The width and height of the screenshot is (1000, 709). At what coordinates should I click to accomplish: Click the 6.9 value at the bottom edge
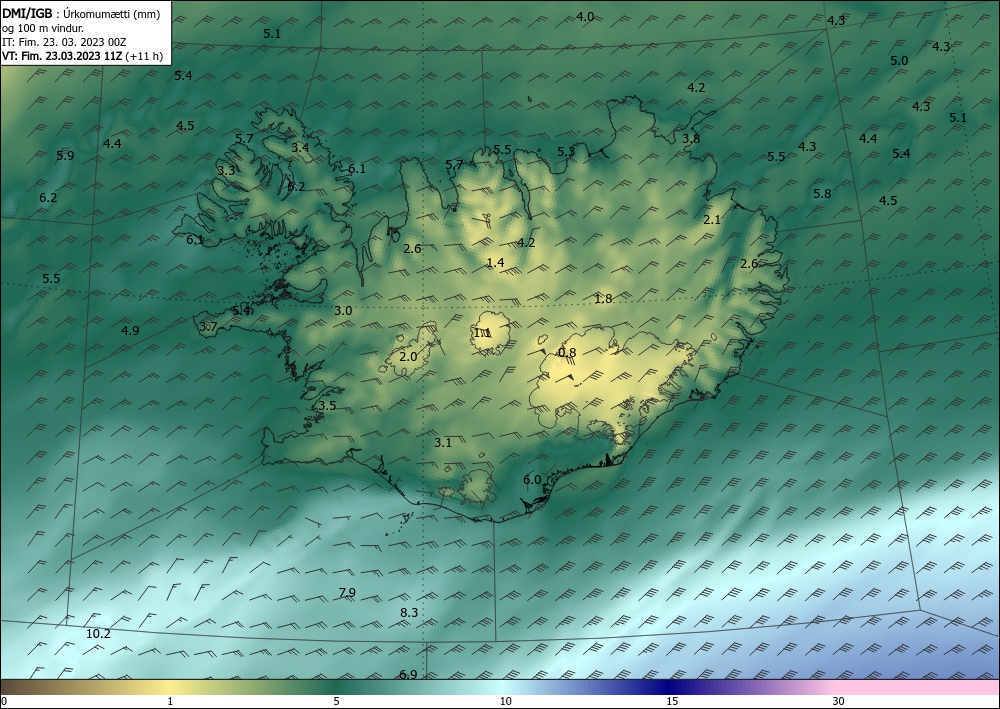[408, 674]
